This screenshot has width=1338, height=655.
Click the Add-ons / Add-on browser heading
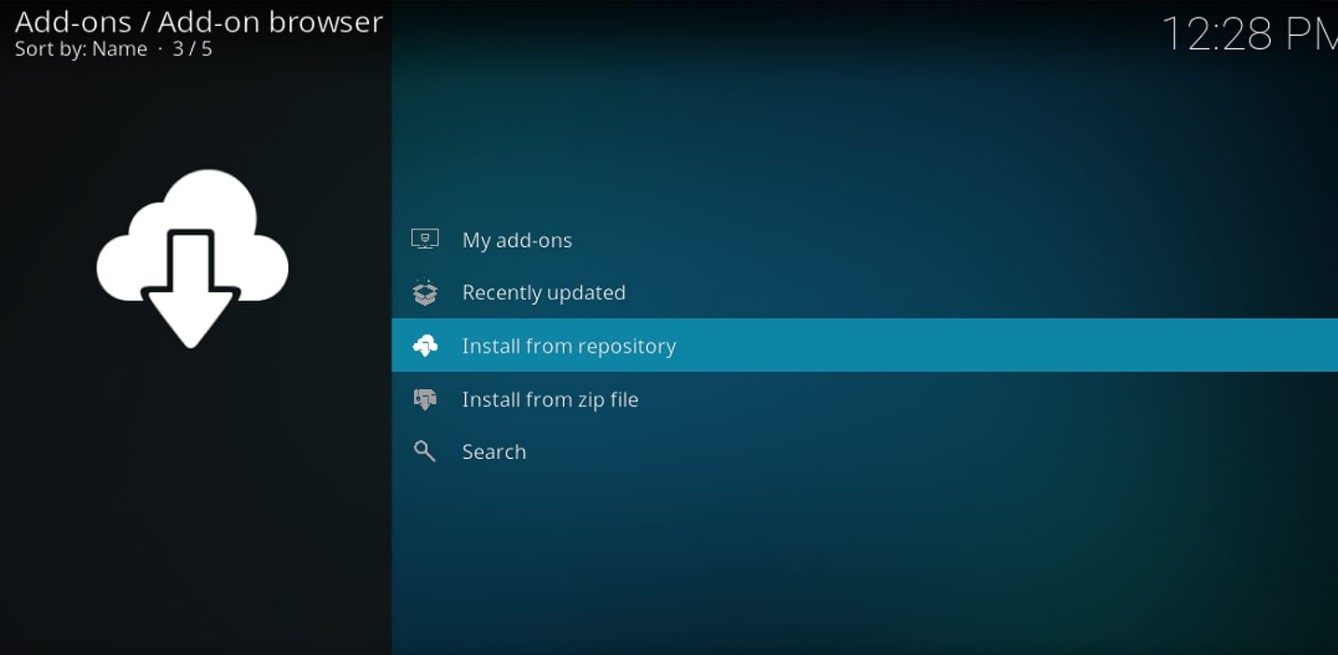[x=199, y=21]
